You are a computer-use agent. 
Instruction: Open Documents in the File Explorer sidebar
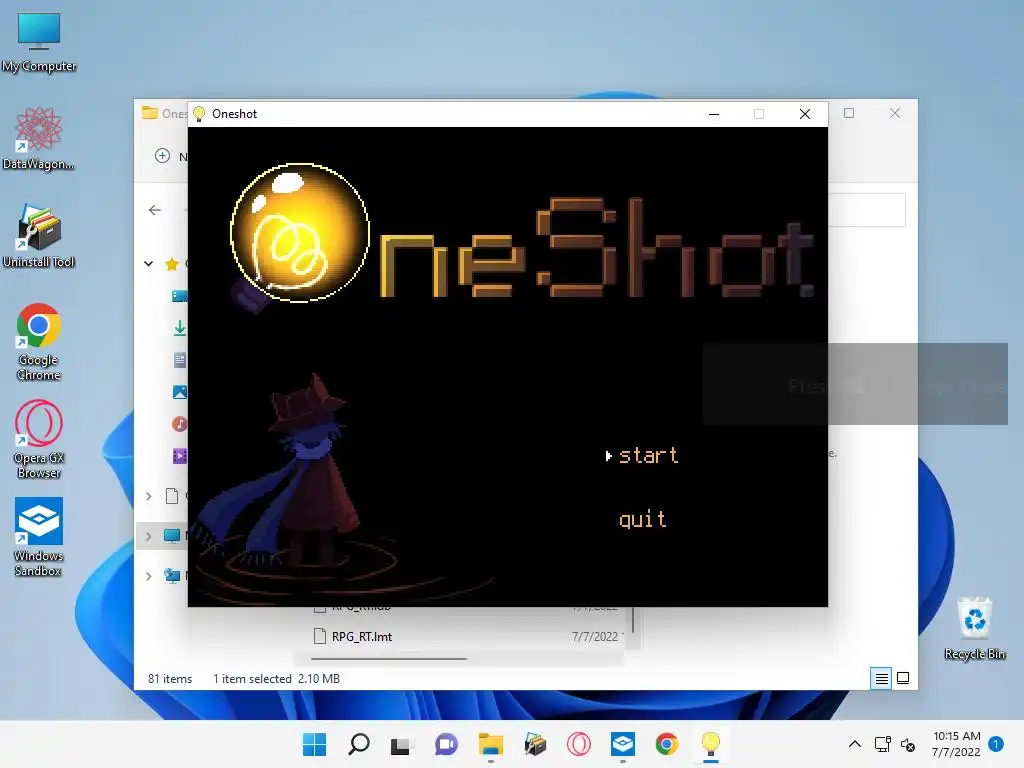pyautogui.click(x=180, y=360)
